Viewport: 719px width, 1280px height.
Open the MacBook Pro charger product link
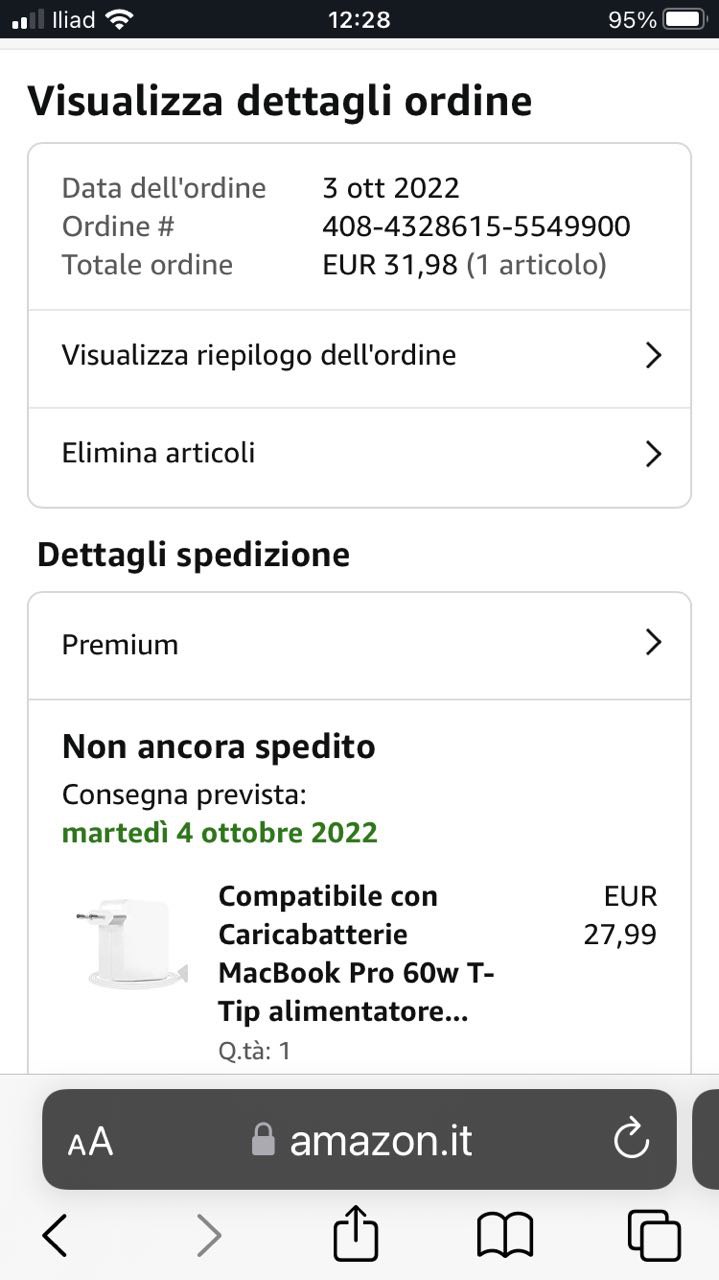click(x=356, y=953)
